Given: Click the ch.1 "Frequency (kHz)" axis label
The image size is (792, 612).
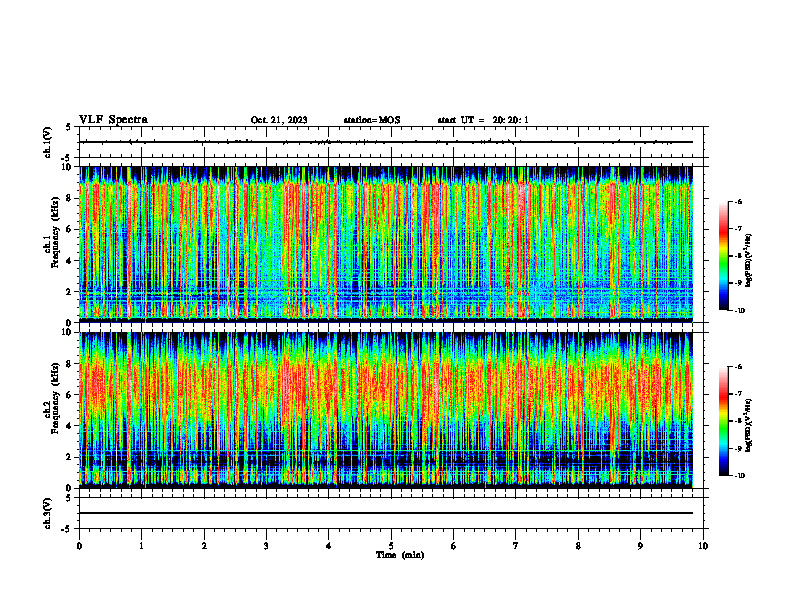Looking at the screenshot, I should pos(55,232).
